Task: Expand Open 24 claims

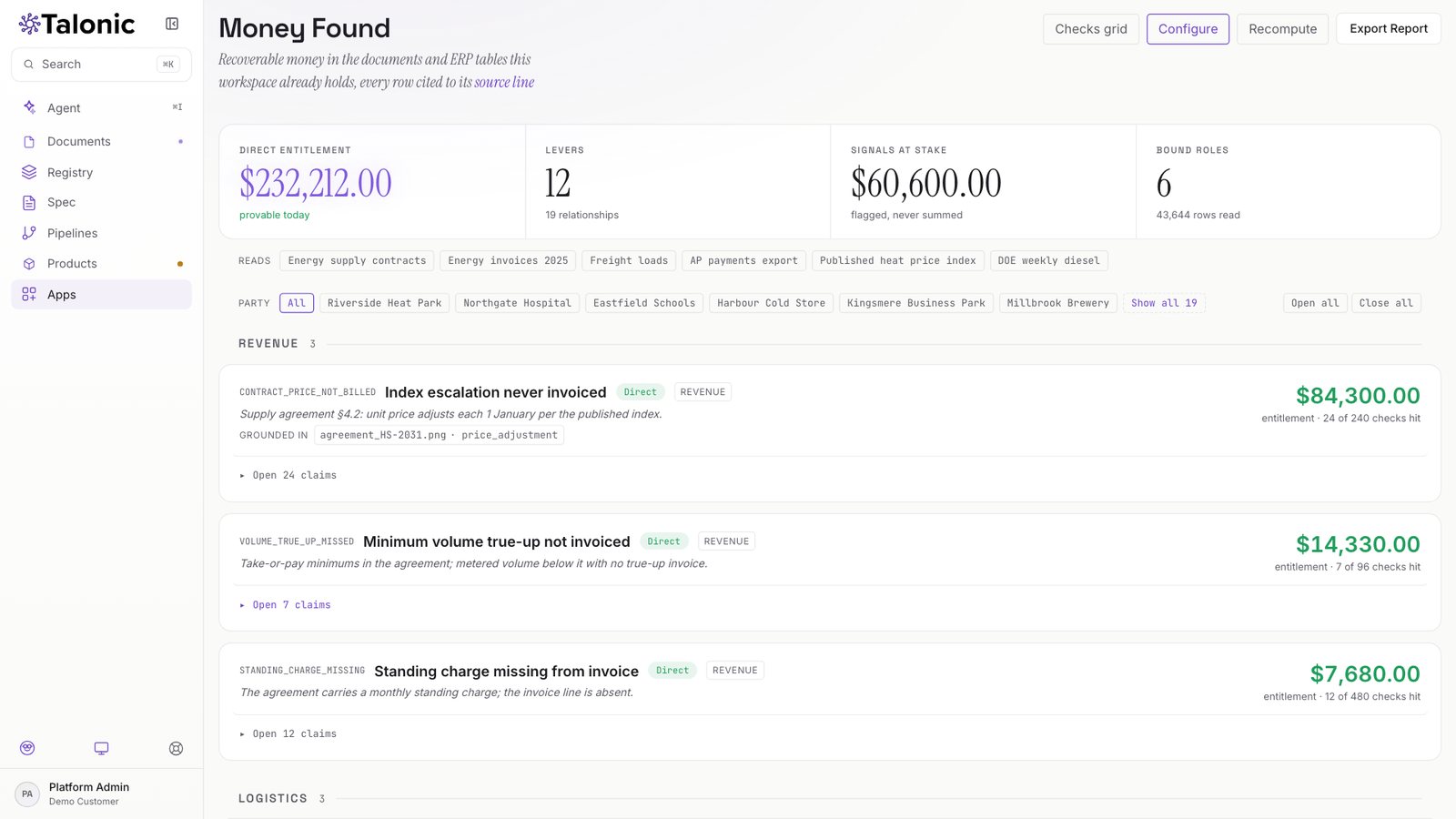Action: pos(288,475)
